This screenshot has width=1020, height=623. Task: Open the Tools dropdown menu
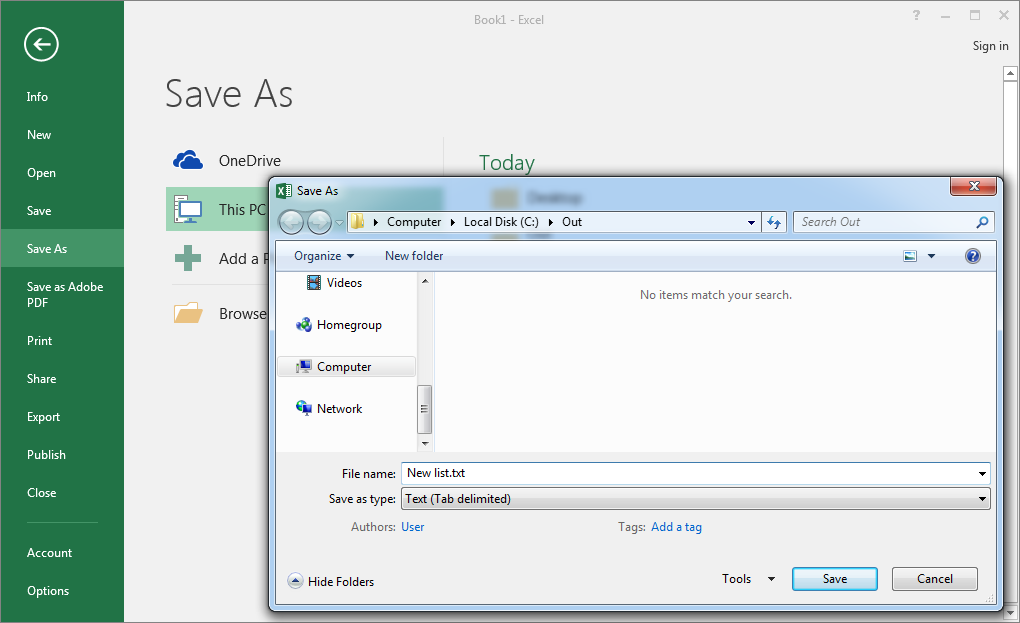click(x=749, y=579)
